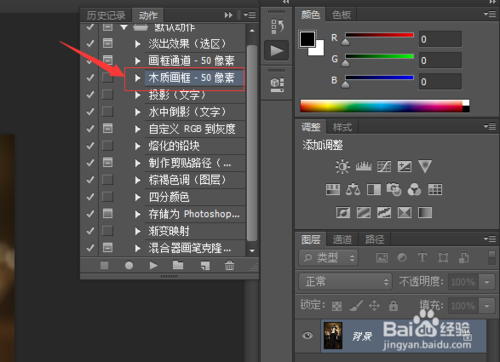Screen dimensions: 500x362
Task: Play the selected action from panel bottom
Action: [x=153, y=265]
